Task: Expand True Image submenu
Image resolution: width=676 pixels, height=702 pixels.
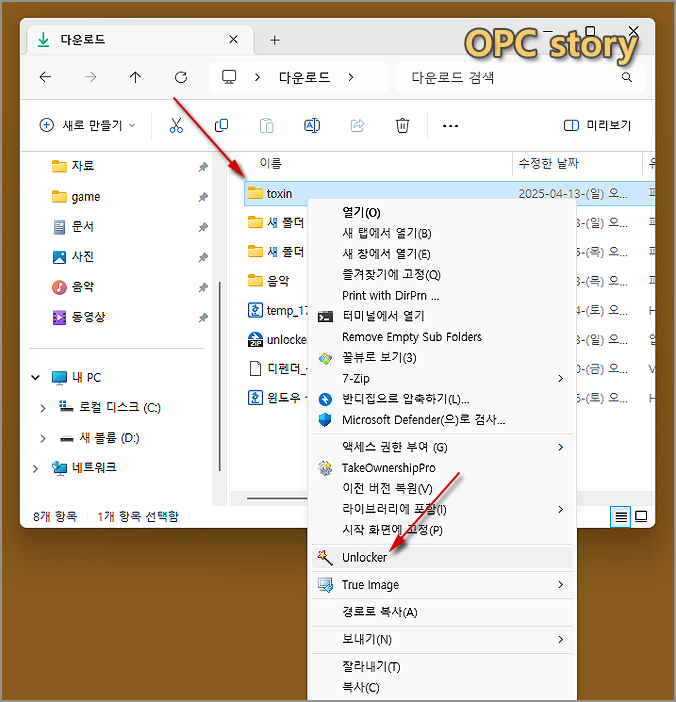Action: tap(560, 585)
